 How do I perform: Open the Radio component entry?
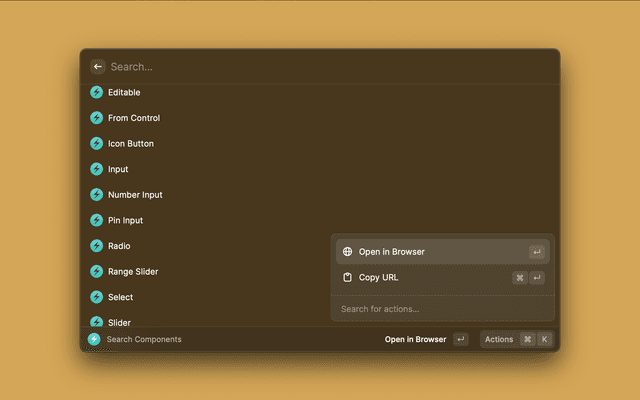tap(119, 246)
